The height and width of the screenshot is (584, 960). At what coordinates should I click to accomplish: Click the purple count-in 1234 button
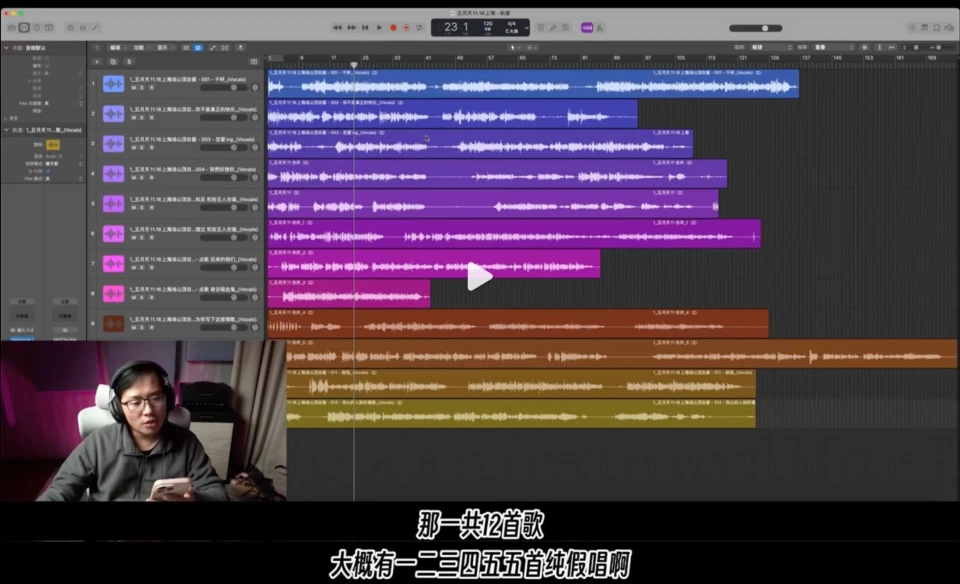[x=587, y=28]
